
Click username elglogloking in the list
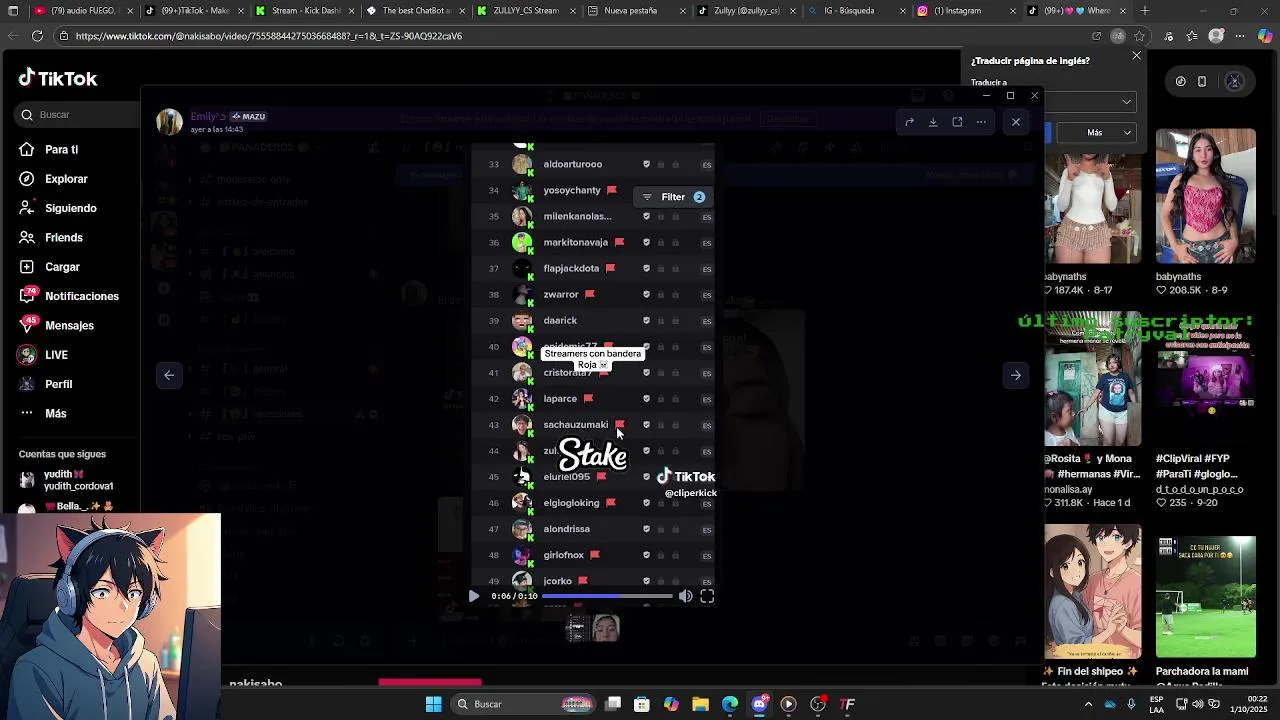[x=571, y=503]
